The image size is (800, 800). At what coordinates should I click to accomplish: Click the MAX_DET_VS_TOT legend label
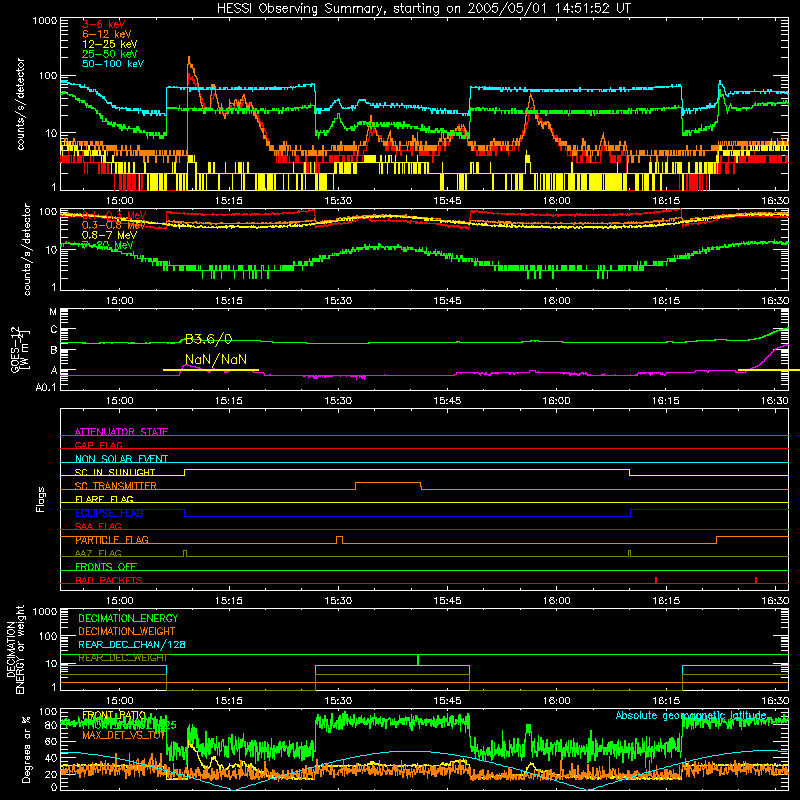124,735
